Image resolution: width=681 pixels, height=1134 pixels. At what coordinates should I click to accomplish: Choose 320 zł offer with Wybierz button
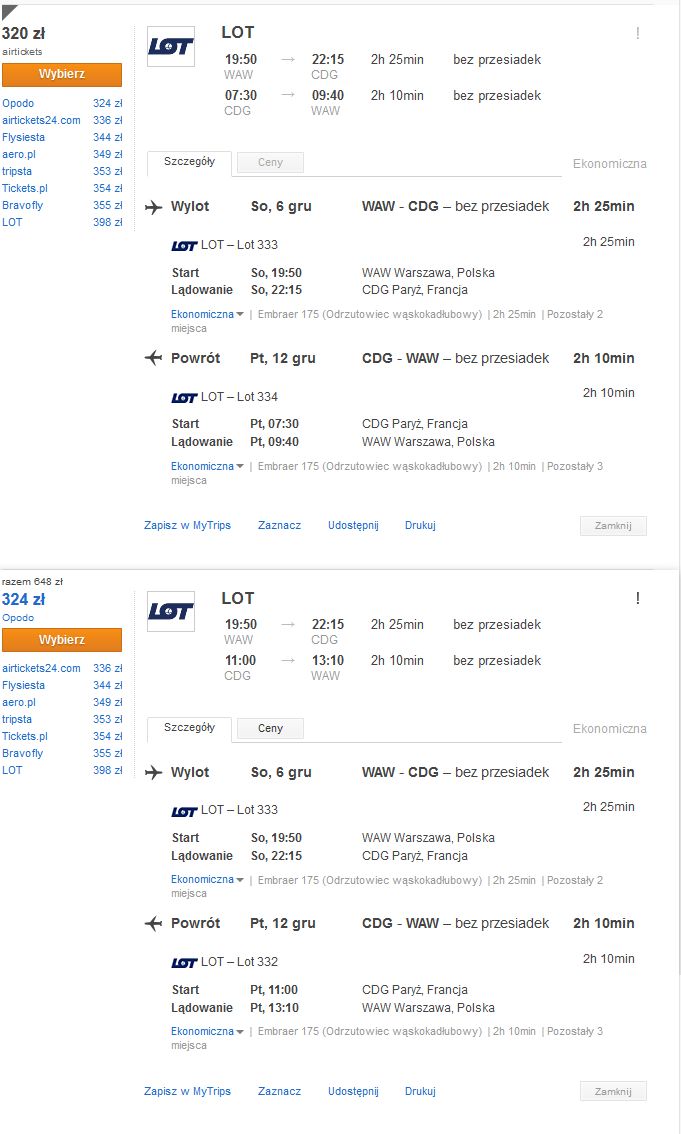(x=61, y=74)
